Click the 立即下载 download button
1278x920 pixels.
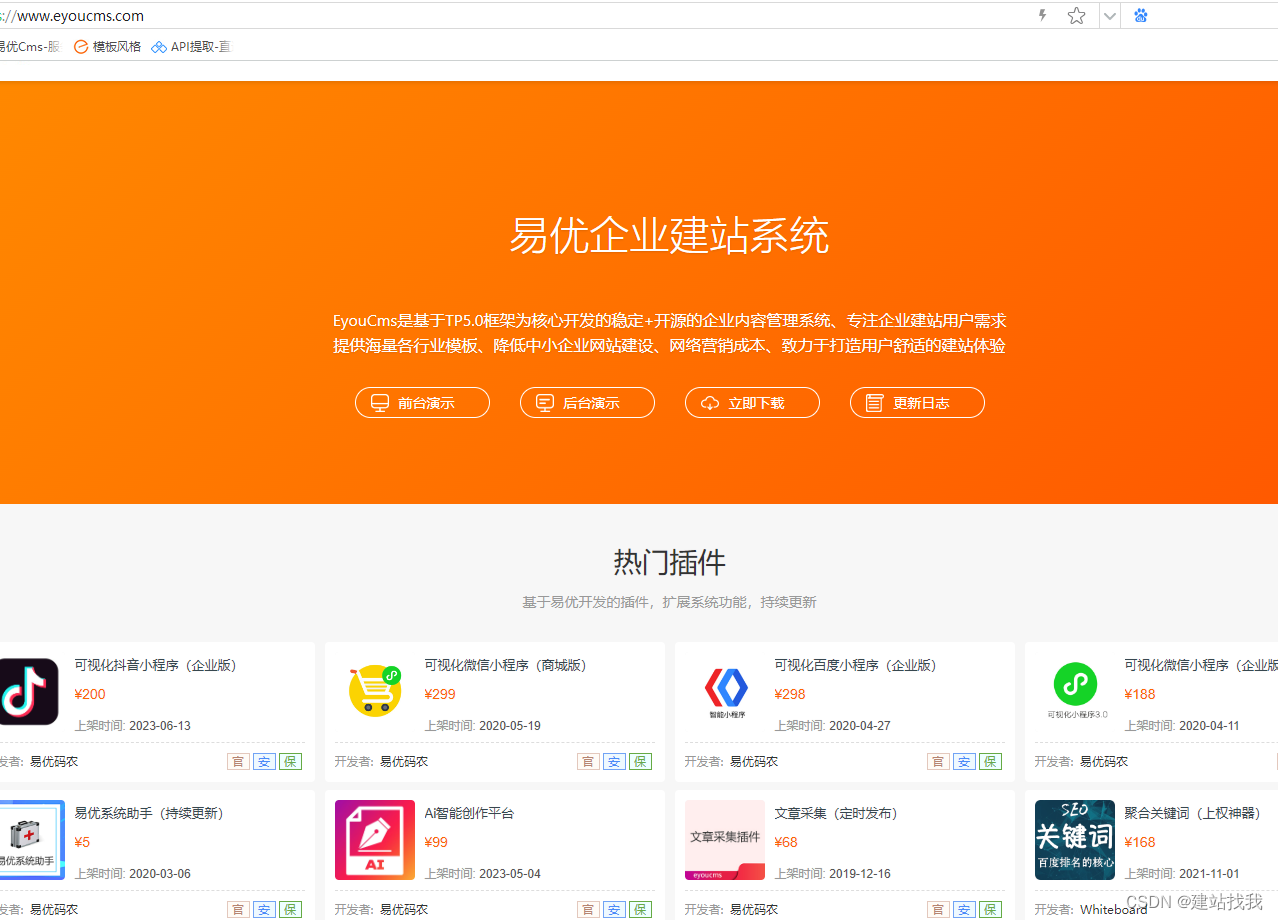click(x=751, y=403)
